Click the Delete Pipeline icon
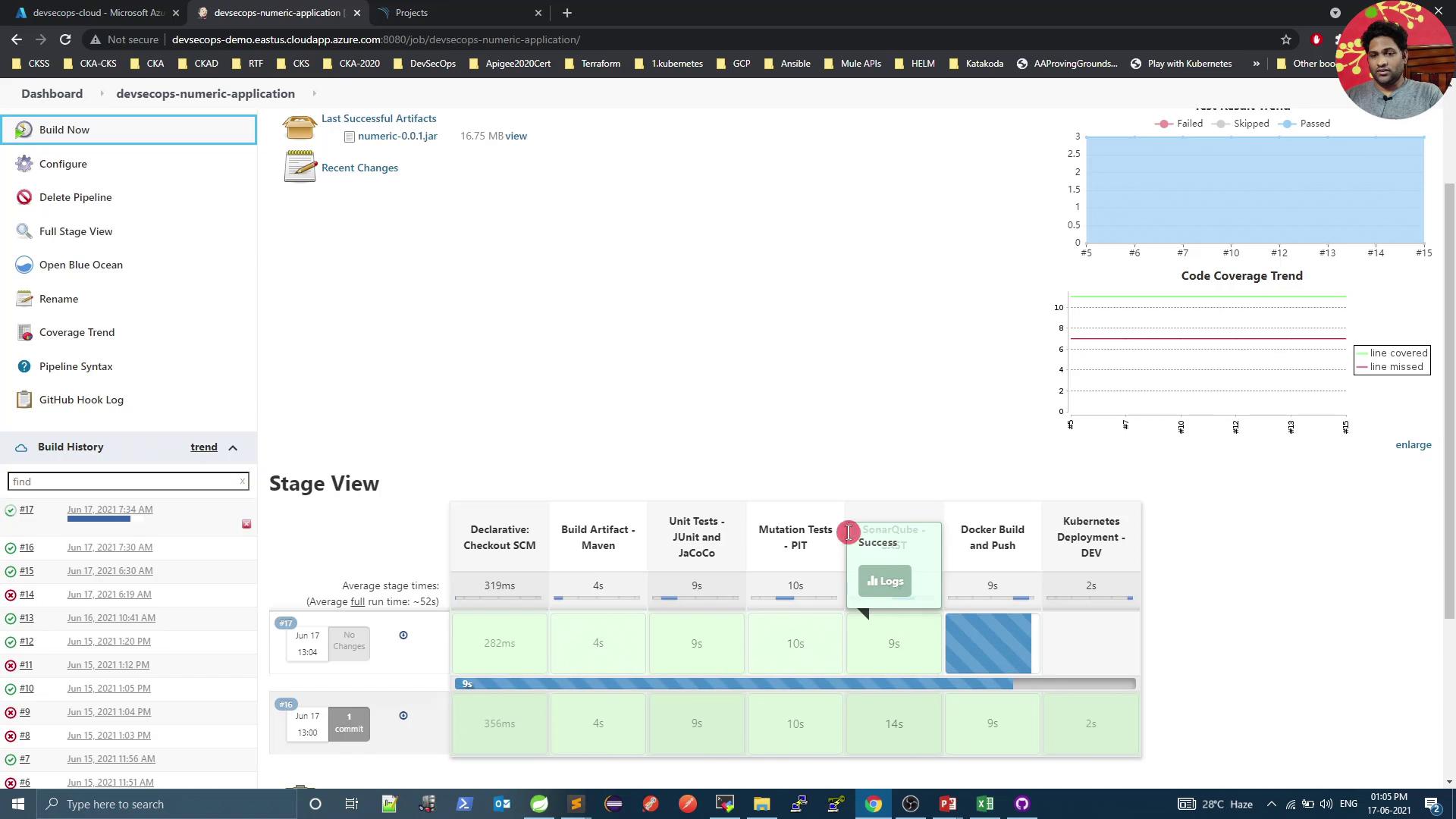 [24, 197]
